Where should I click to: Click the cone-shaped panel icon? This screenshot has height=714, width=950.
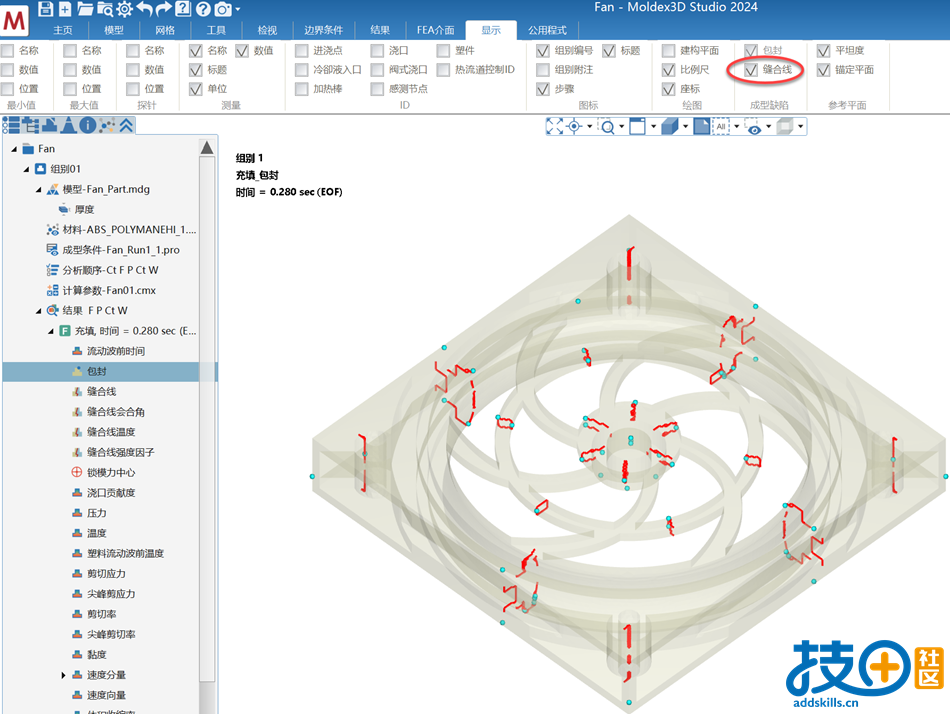coord(68,125)
